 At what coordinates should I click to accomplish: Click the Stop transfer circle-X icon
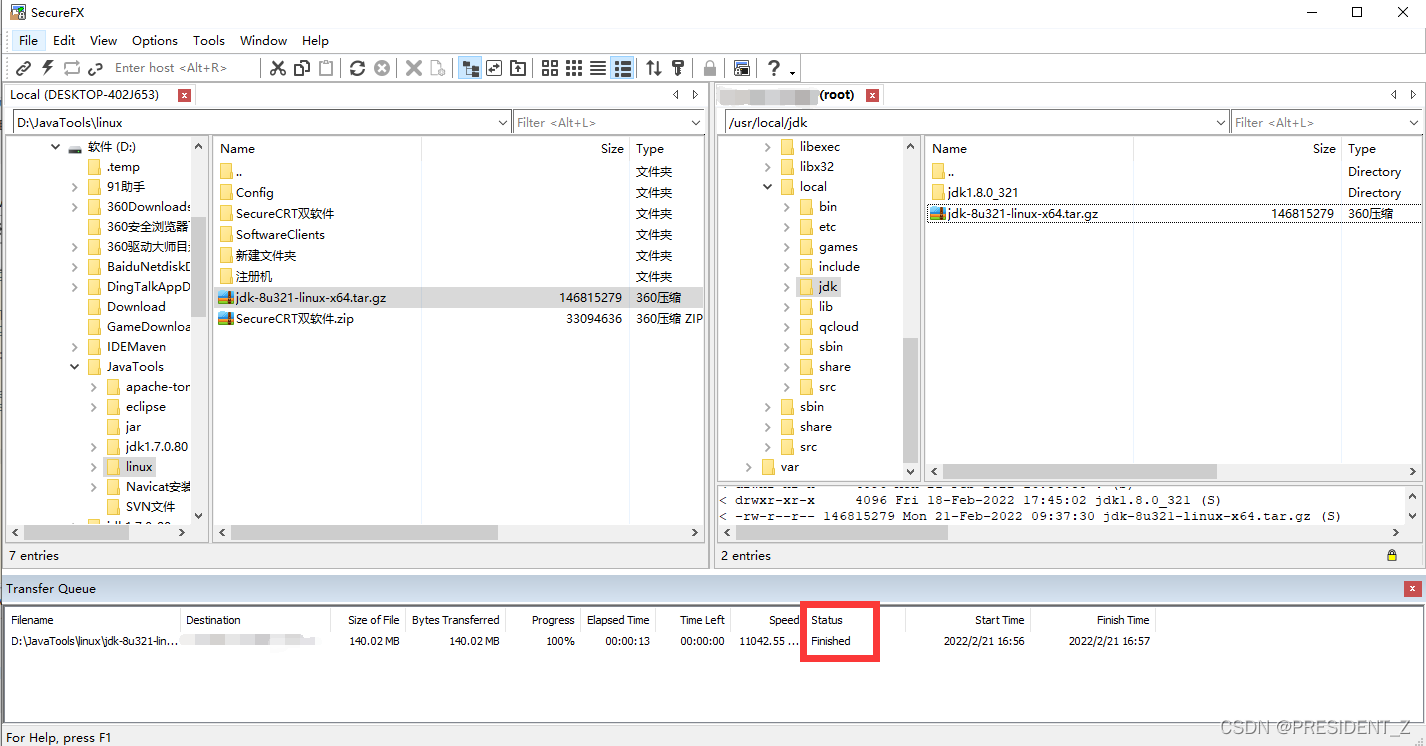382,68
